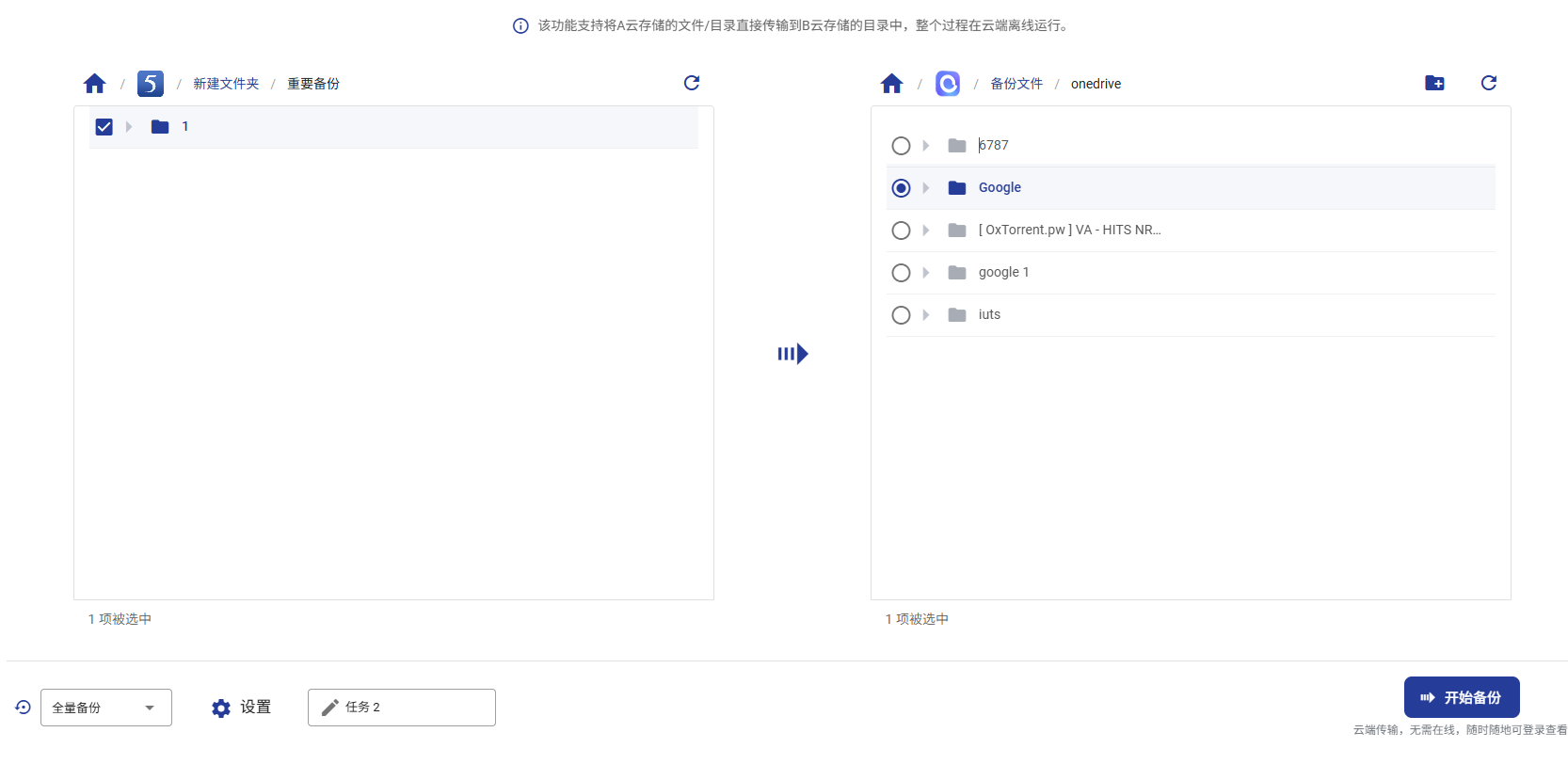Select the 6787 radio button
Screen dimensions: 1568x764
pos(901,146)
